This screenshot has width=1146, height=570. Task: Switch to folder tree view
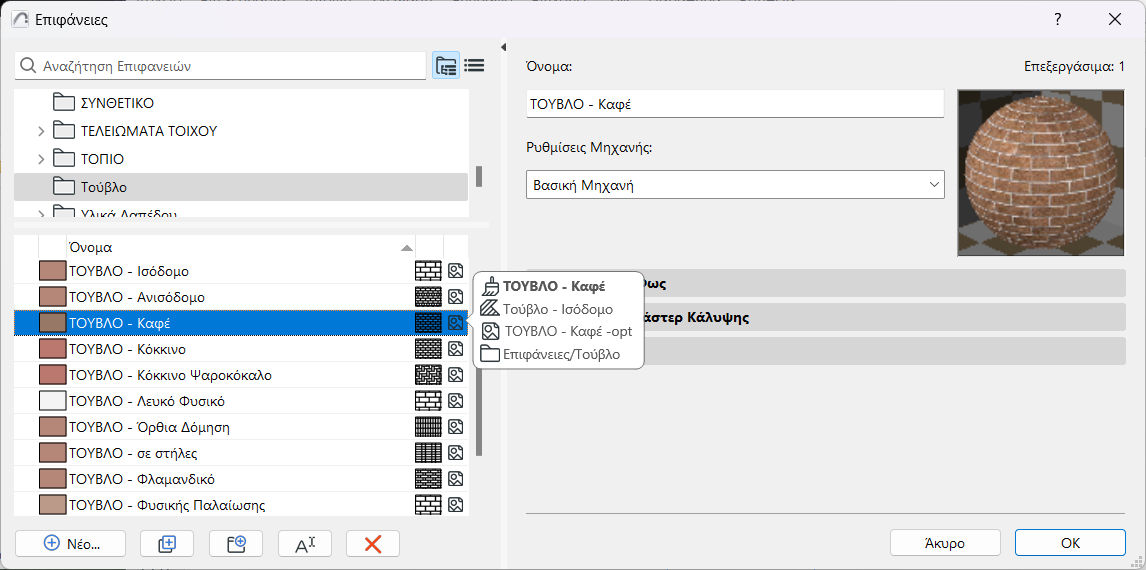click(446, 66)
